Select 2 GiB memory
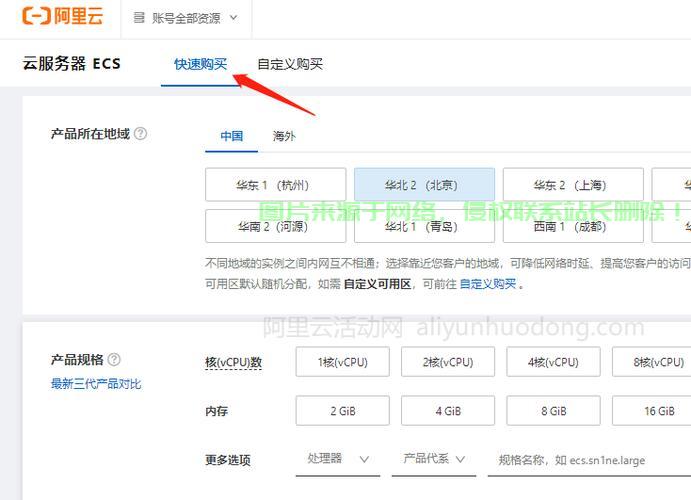691x500 pixels. [342, 411]
